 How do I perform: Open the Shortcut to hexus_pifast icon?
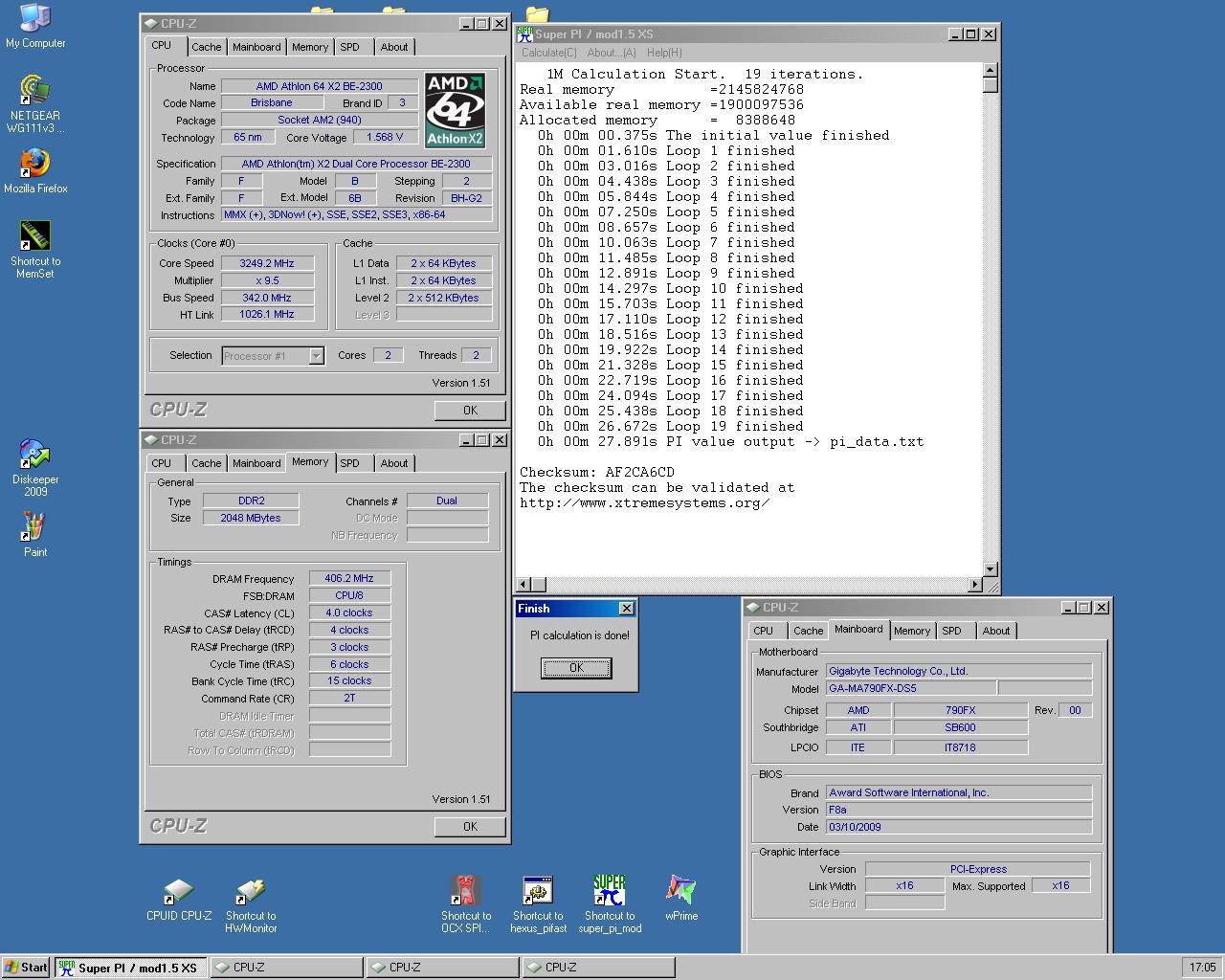(538, 903)
